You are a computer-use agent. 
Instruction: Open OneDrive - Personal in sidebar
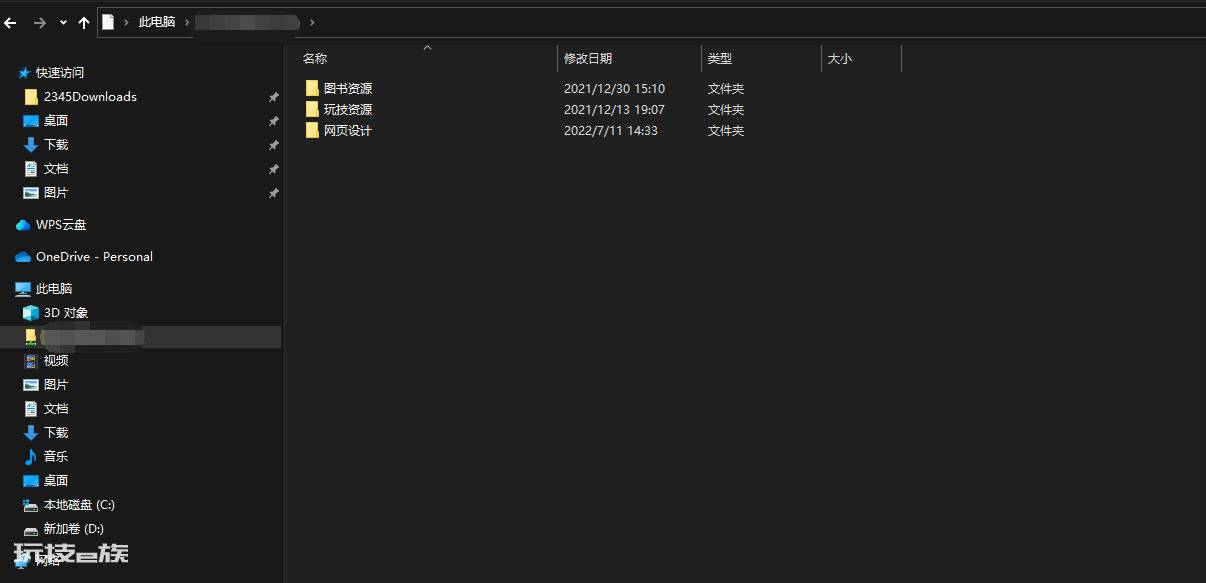[x=94, y=256]
